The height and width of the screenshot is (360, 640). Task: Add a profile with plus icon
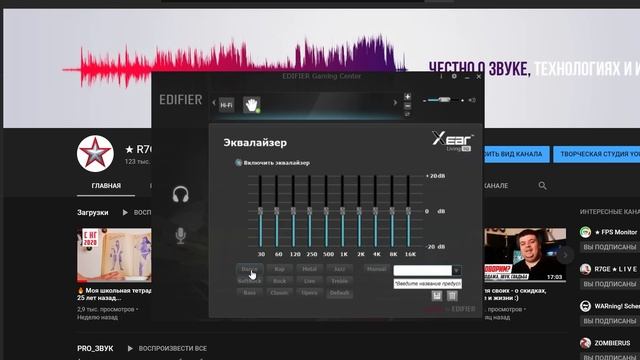pyautogui.click(x=407, y=97)
